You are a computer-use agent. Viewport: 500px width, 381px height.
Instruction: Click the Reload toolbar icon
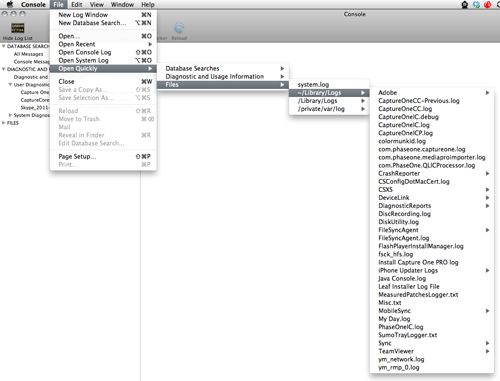tap(179, 28)
